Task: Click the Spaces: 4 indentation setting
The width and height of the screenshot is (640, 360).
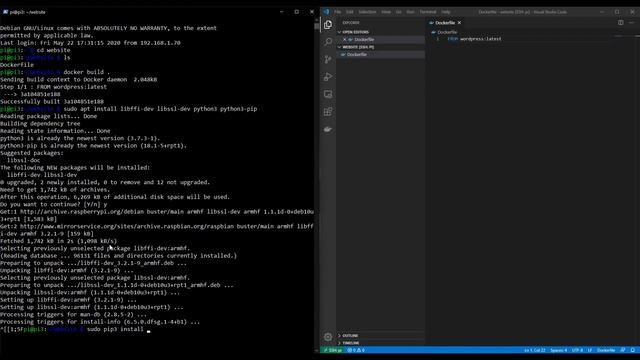Action: click(x=558, y=350)
